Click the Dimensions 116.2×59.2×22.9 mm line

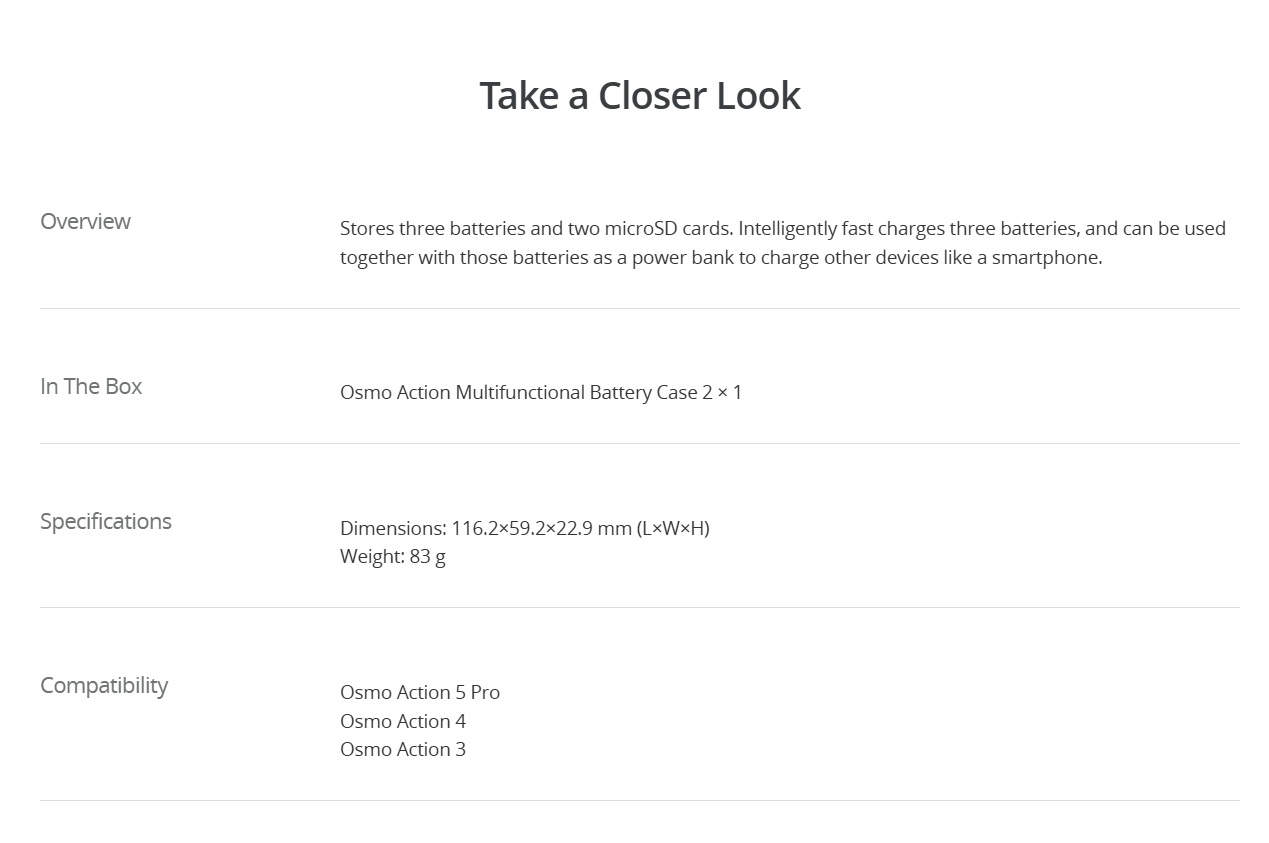pyautogui.click(x=525, y=528)
